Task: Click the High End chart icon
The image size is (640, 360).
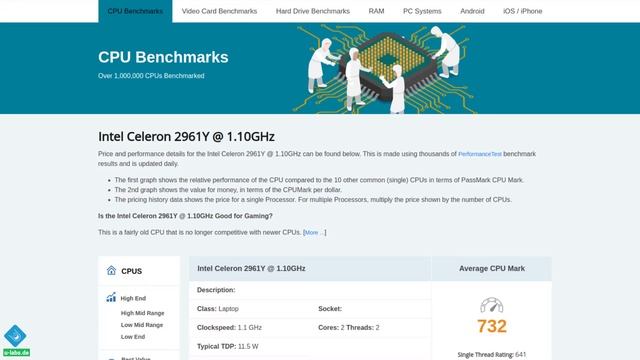Action: coord(111,297)
